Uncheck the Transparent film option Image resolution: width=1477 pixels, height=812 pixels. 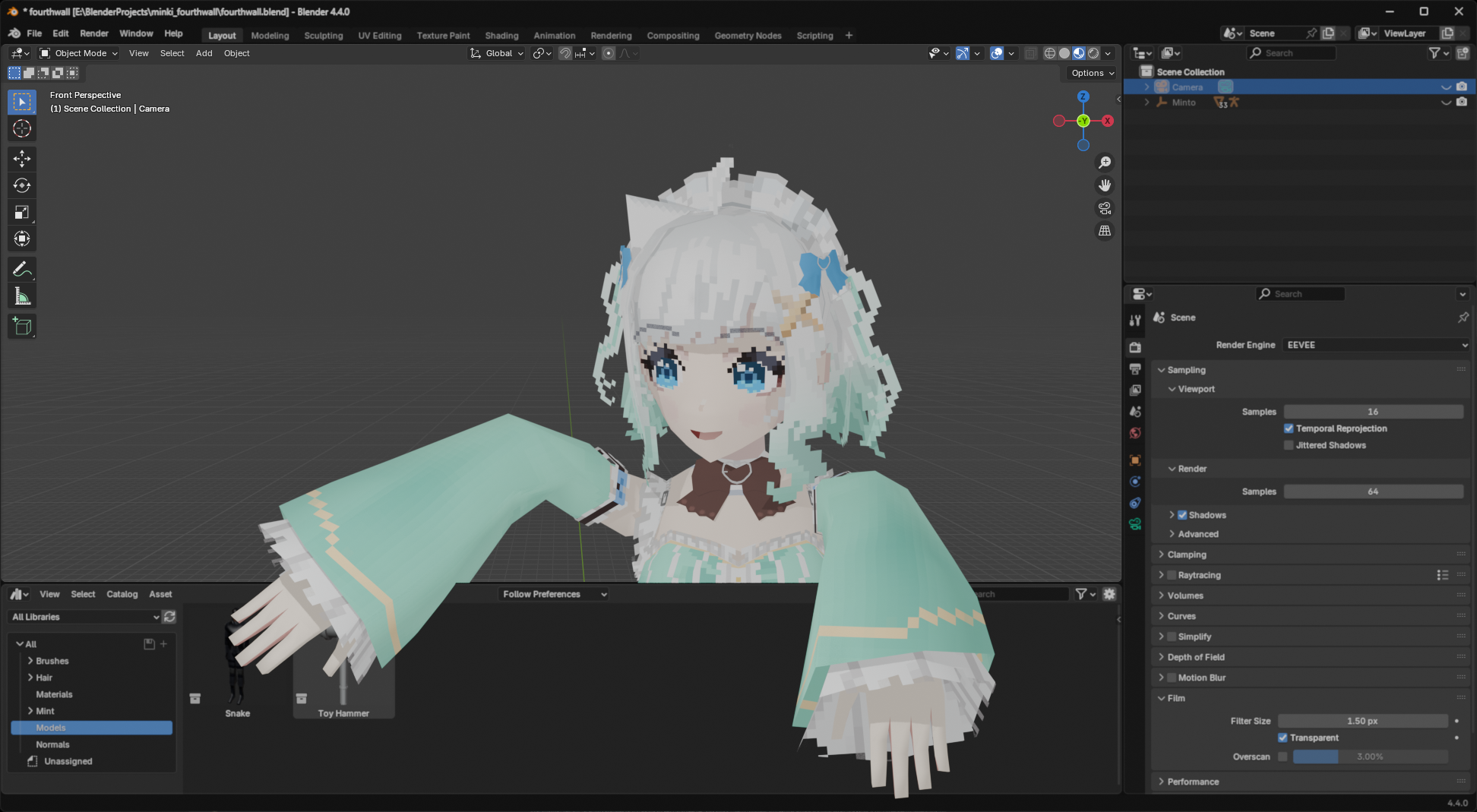1282,738
